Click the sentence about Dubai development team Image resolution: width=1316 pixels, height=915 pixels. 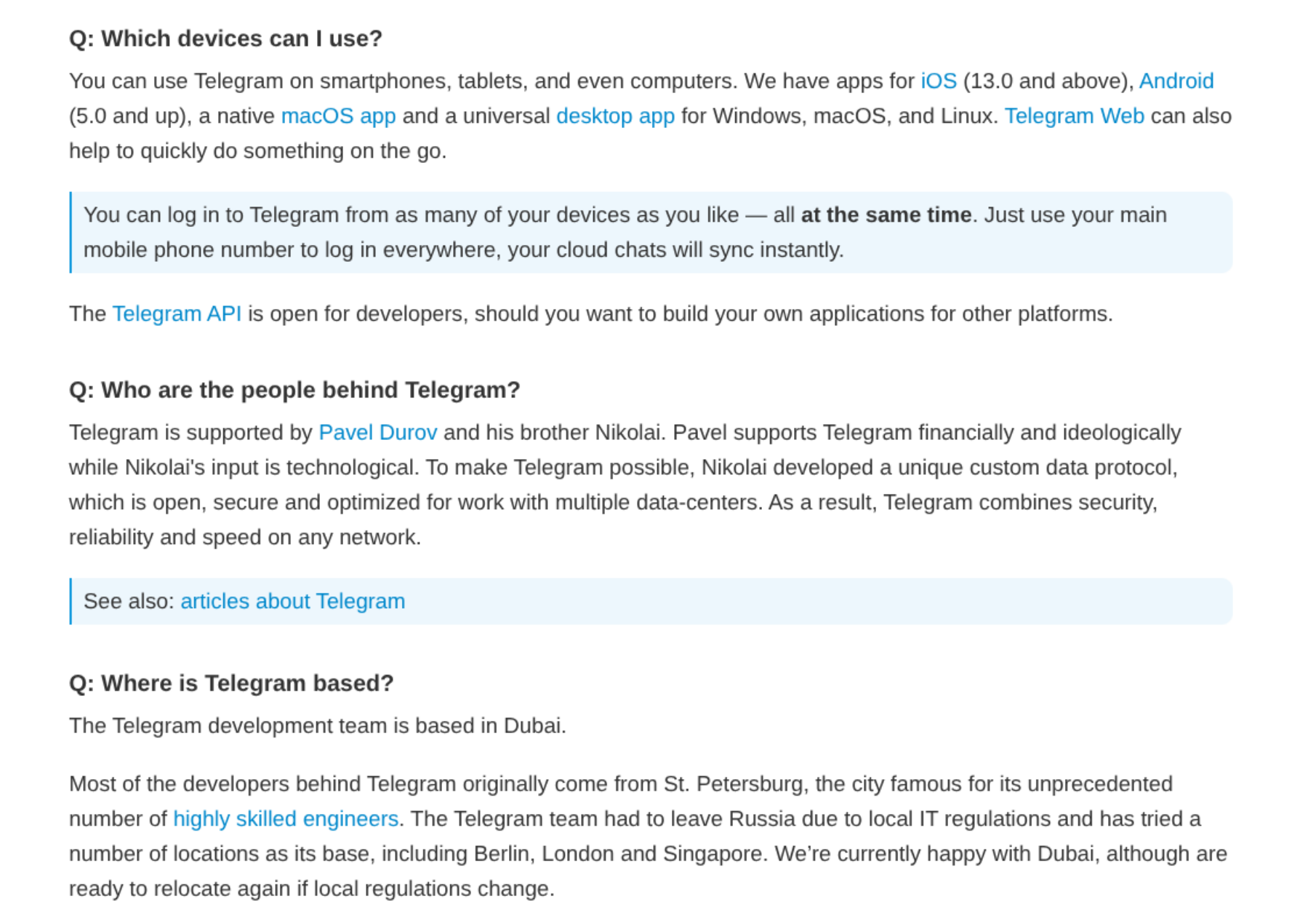click(x=317, y=725)
